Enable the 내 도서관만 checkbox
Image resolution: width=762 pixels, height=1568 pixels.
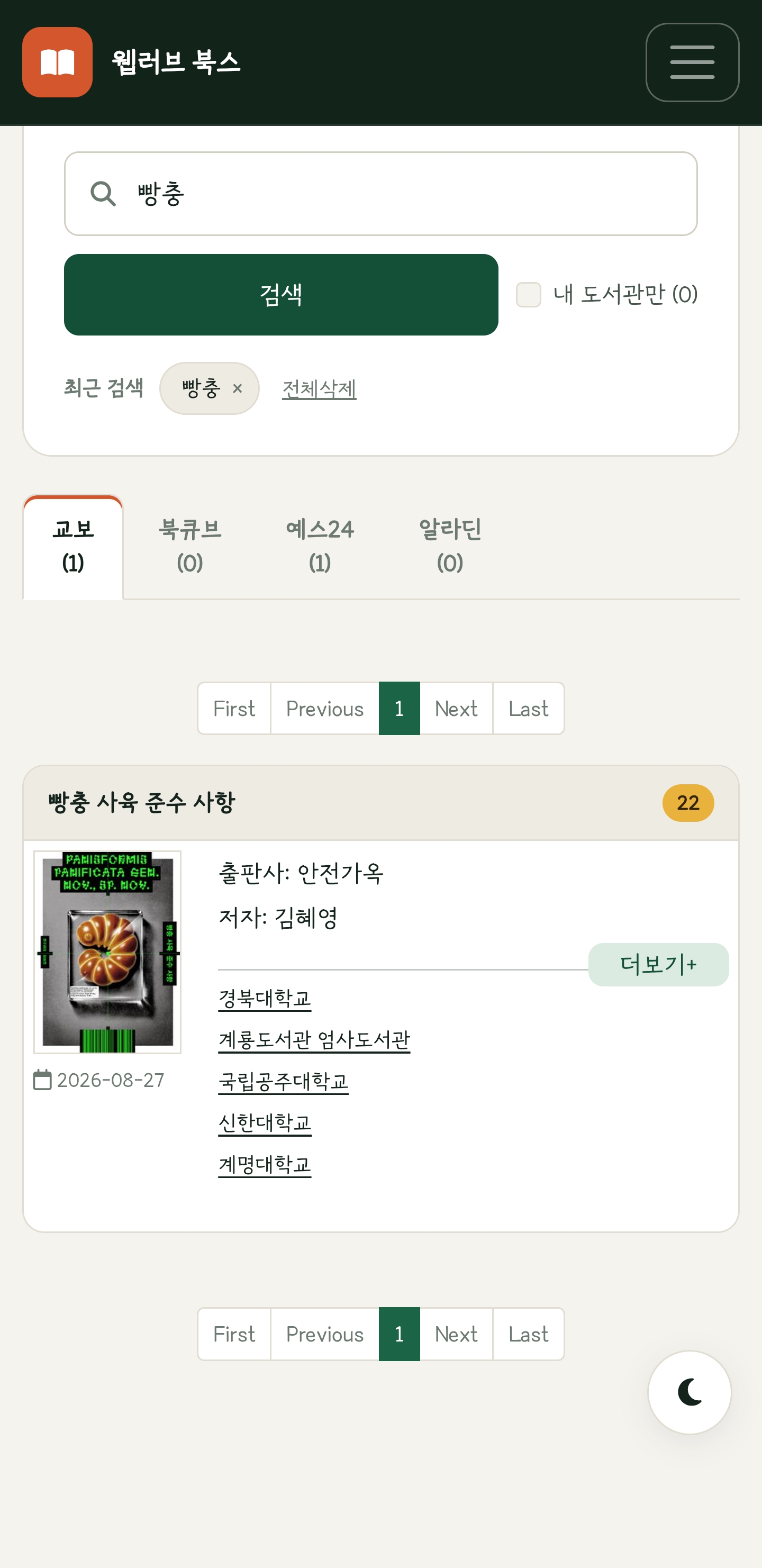(x=528, y=295)
